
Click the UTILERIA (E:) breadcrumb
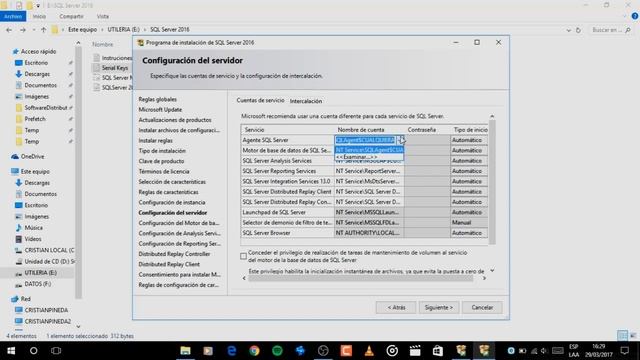[123, 30]
